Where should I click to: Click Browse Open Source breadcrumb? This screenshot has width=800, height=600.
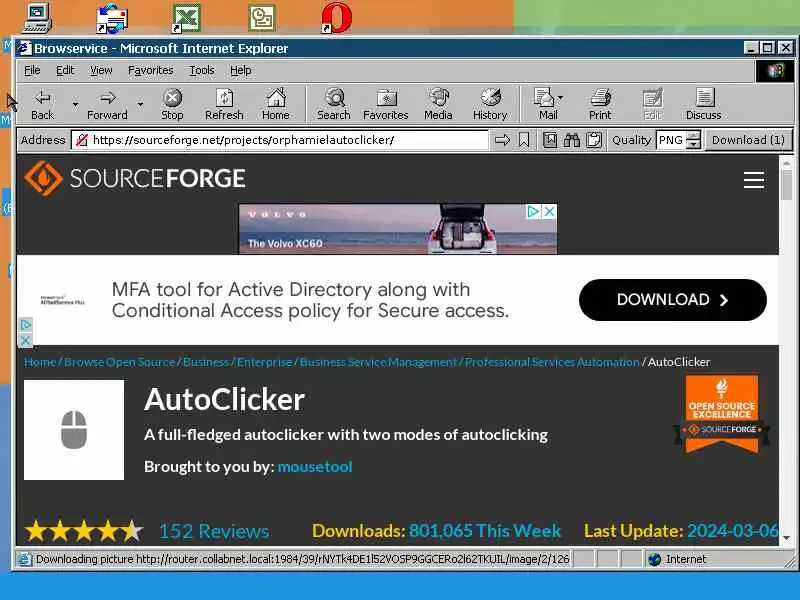tap(119, 362)
